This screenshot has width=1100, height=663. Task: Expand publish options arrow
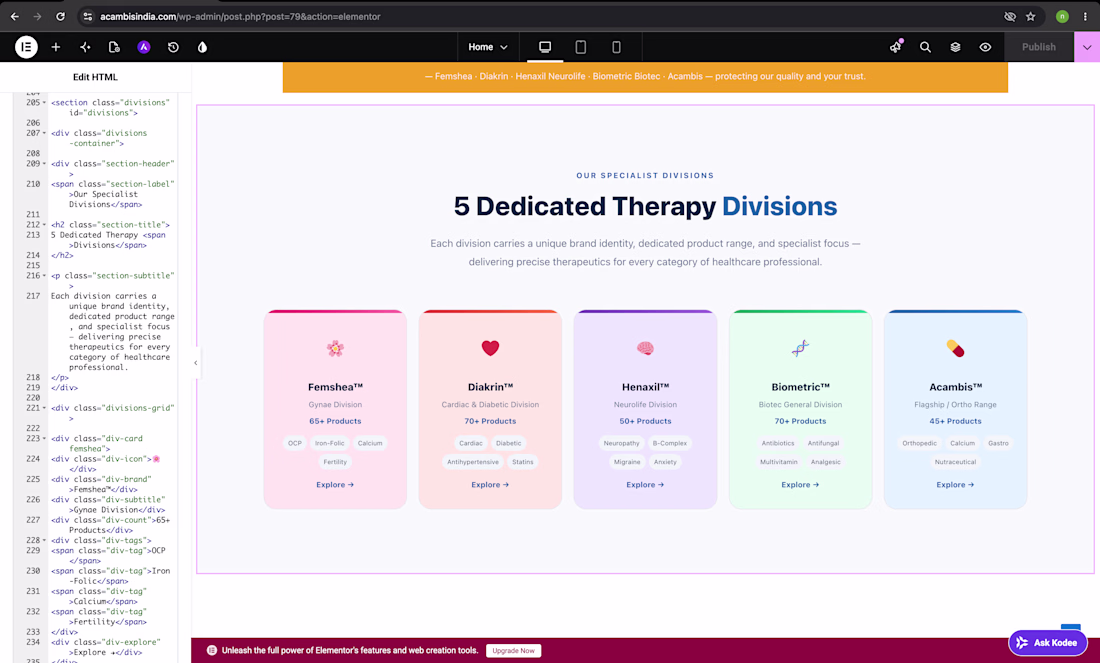[x=1087, y=47]
